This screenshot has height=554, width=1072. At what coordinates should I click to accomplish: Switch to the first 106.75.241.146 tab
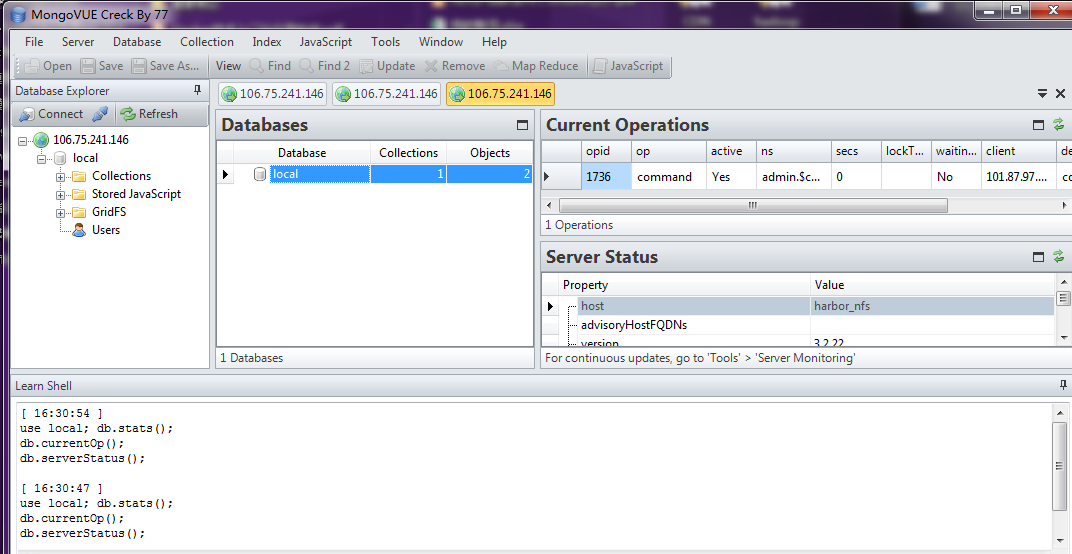[273, 94]
